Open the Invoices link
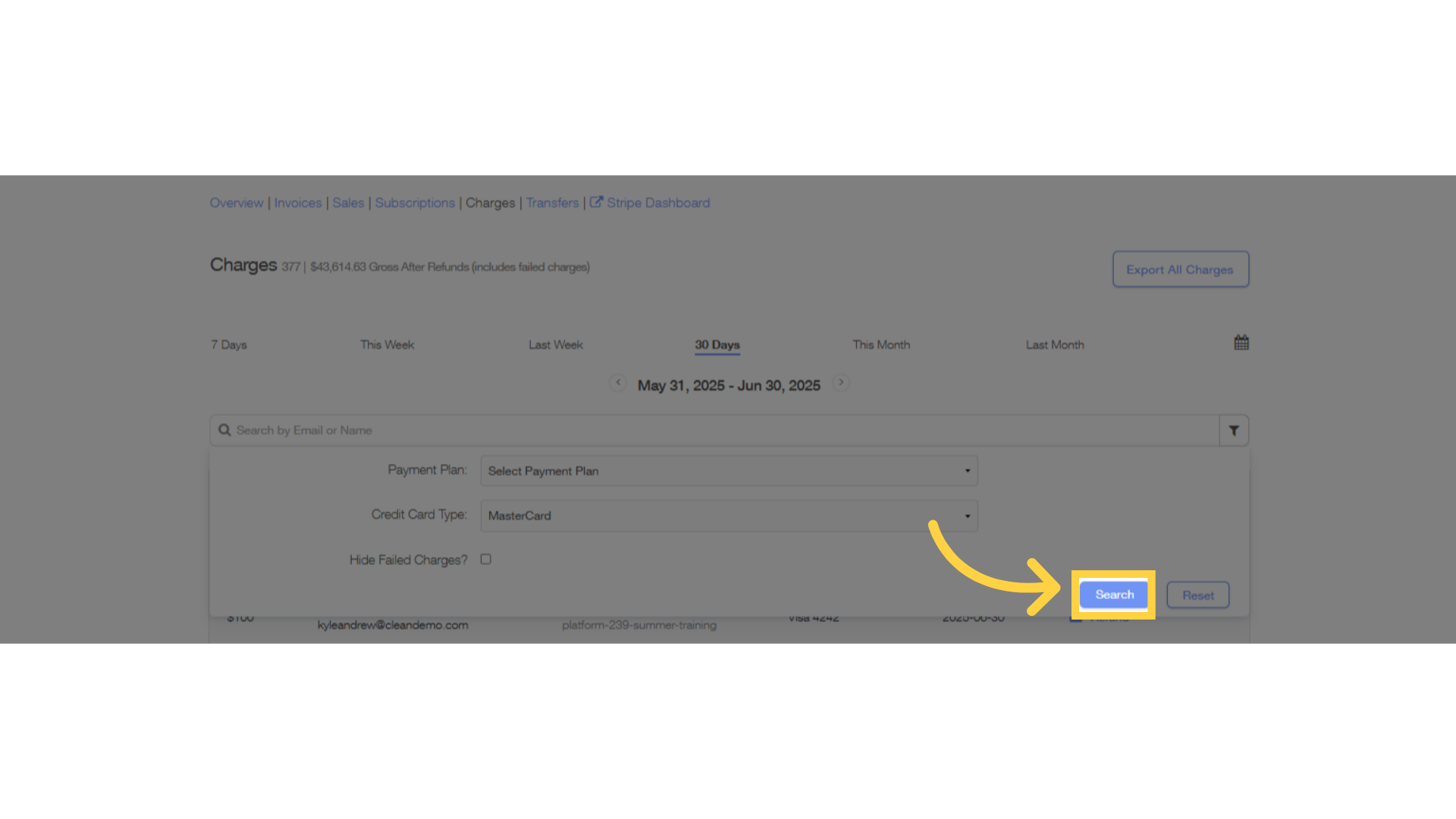The image size is (1456, 819). [298, 203]
